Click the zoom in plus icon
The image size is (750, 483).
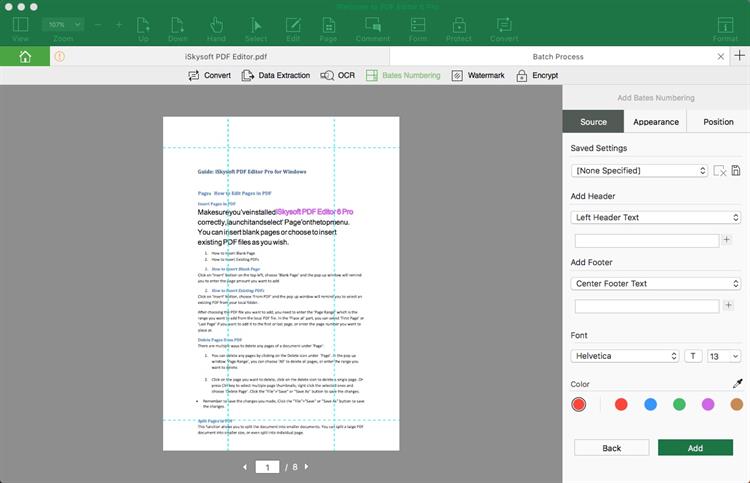[x=119, y=24]
